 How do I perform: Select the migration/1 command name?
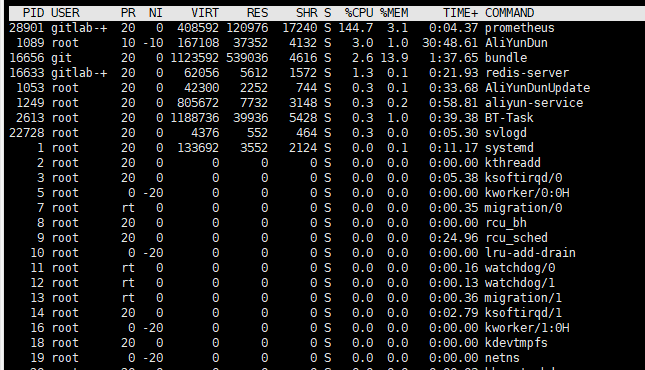(x=523, y=298)
